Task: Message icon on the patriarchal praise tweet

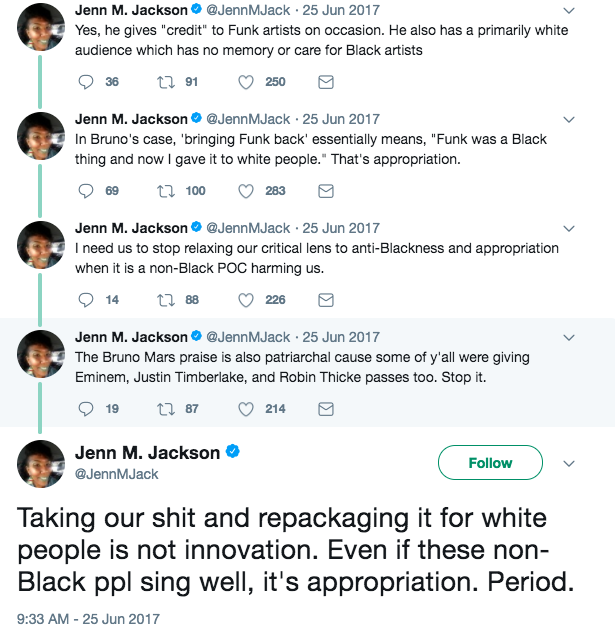Action: [326, 409]
